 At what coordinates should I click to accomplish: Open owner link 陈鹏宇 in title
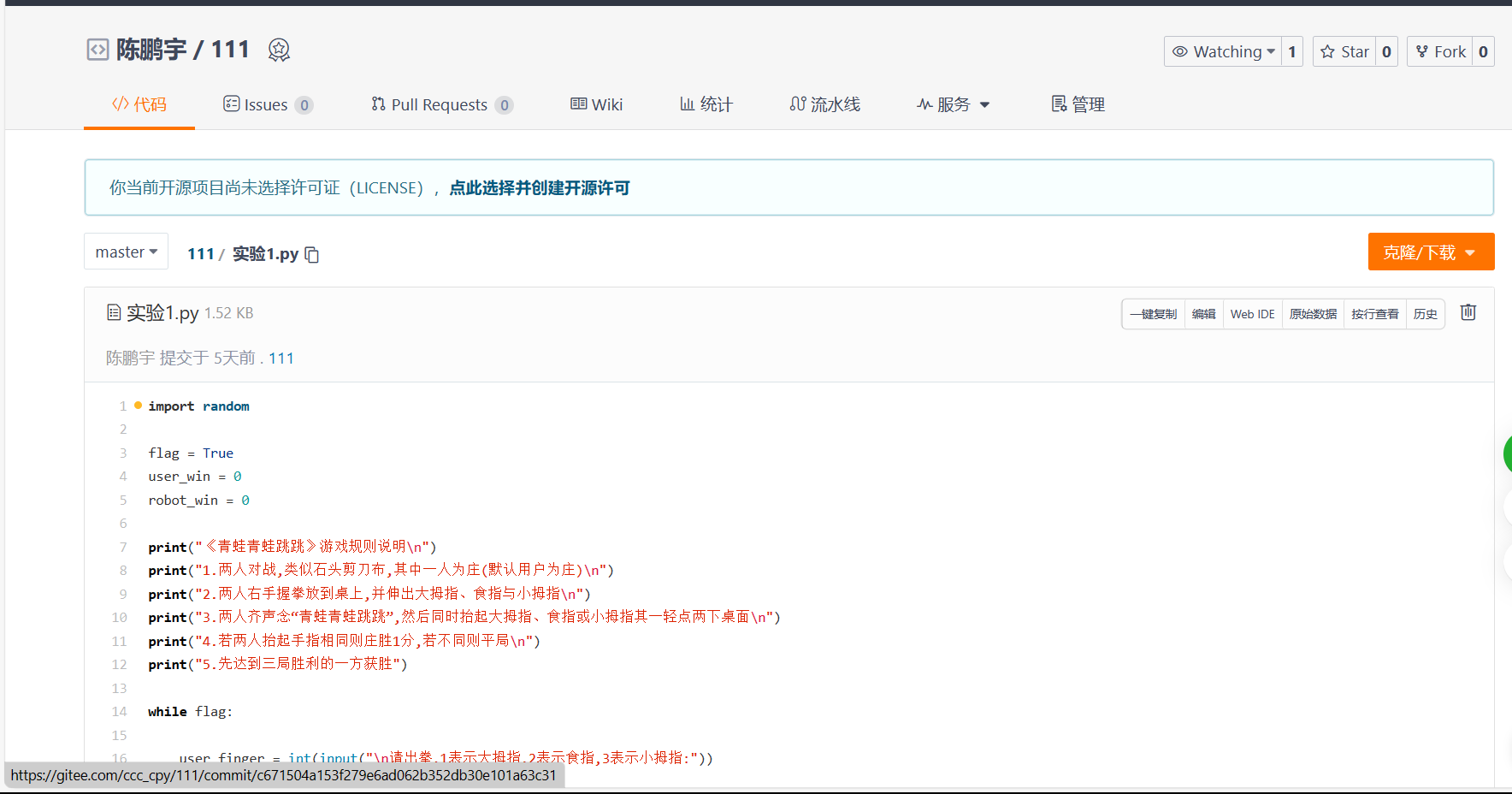pyautogui.click(x=151, y=50)
